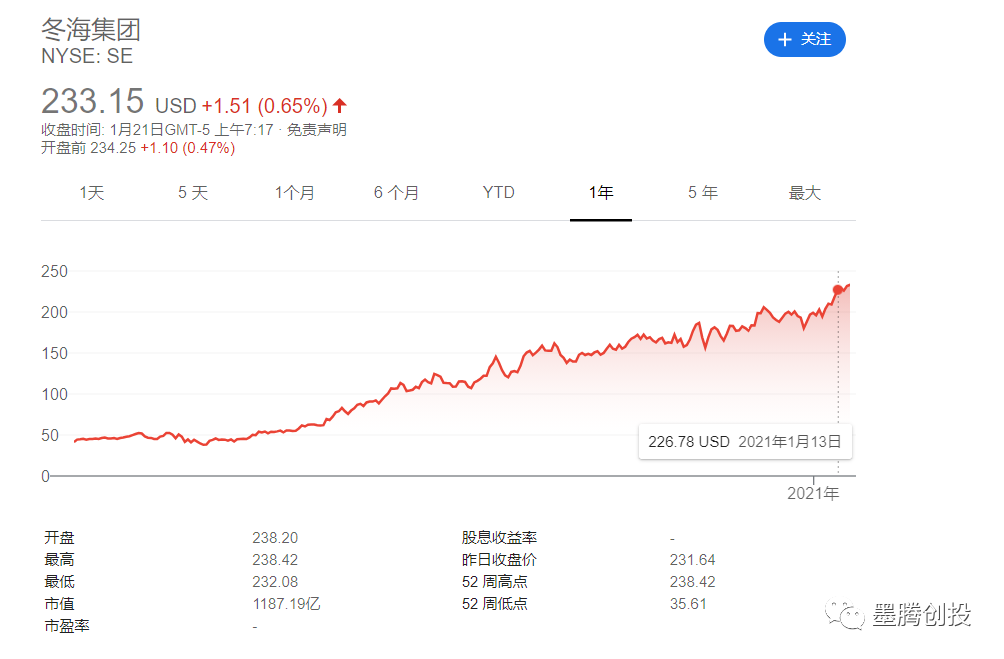Click the 250 y-axis label
This screenshot has height=659, width=1004.
(54, 272)
